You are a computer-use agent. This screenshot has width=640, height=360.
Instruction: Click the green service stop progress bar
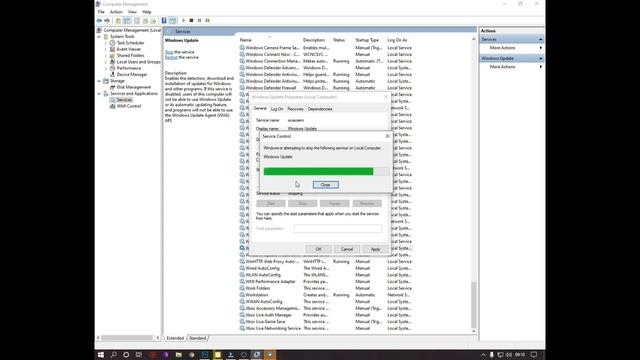[x=326, y=171]
